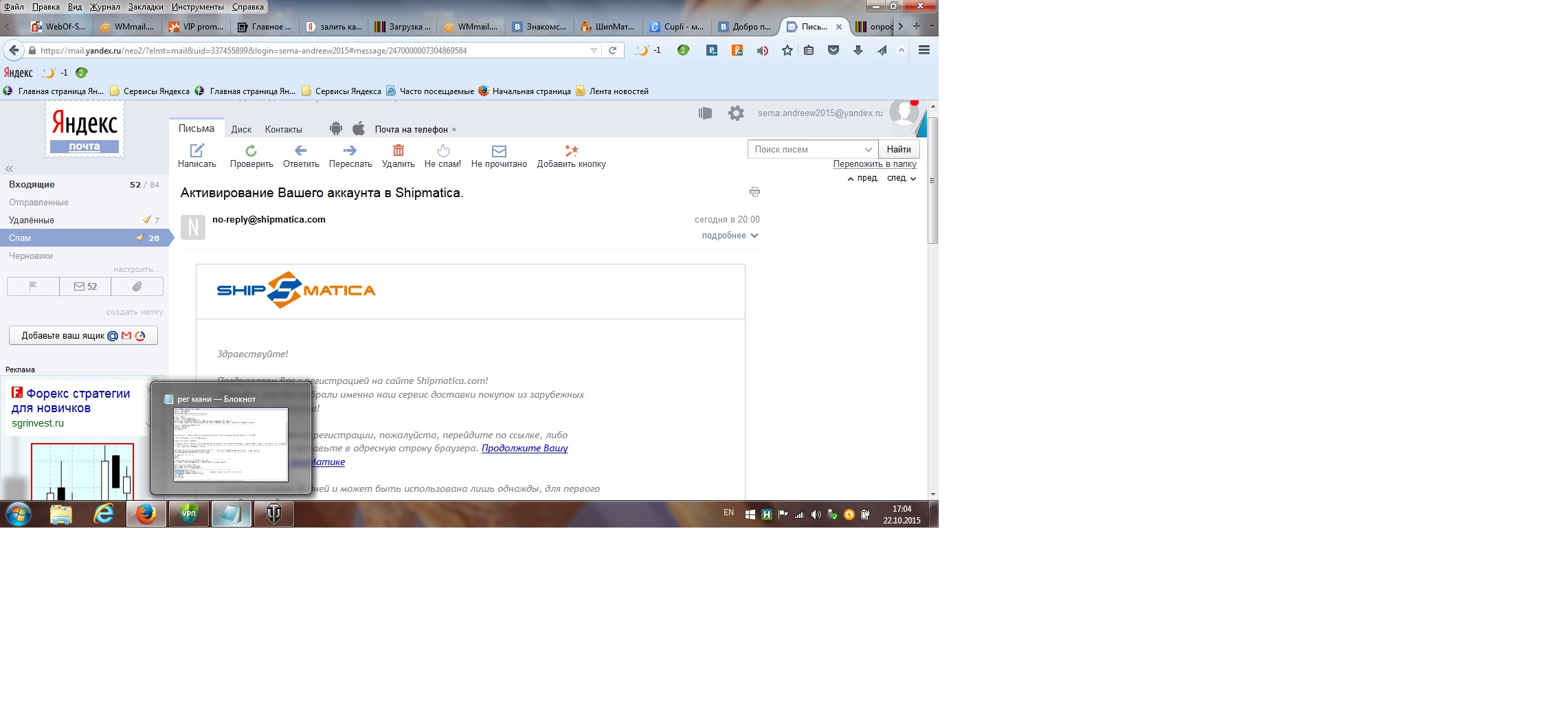Open the Закладки menu
The width and height of the screenshot is (1568, 724).
coord(146,6)
